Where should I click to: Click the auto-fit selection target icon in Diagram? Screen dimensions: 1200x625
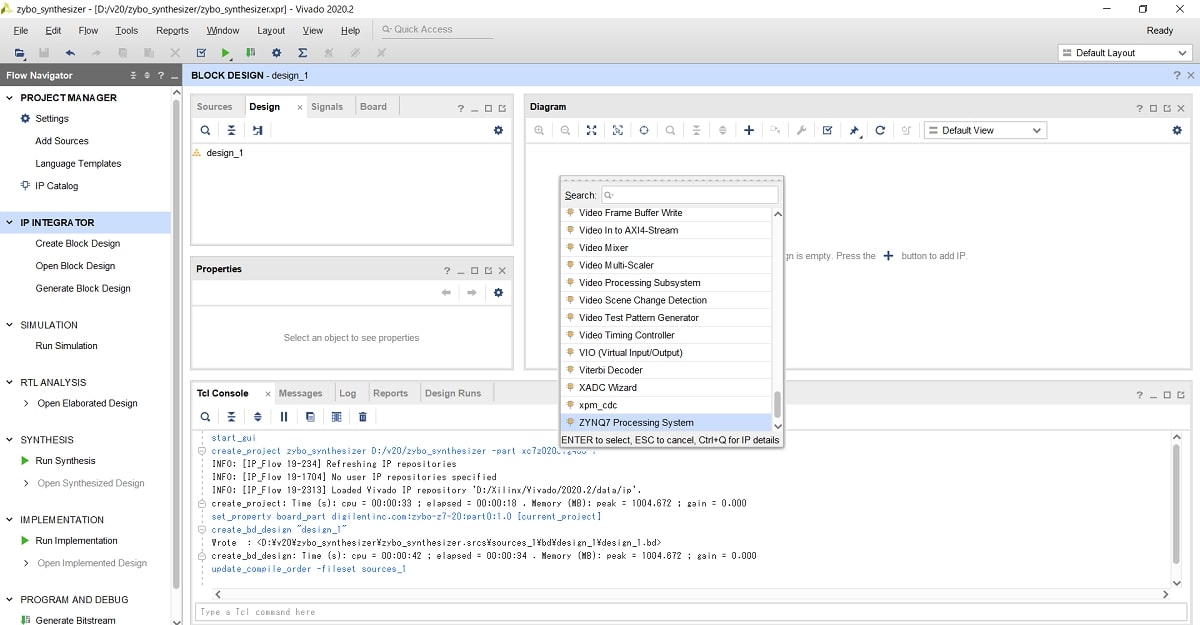(x=644, y=130)
